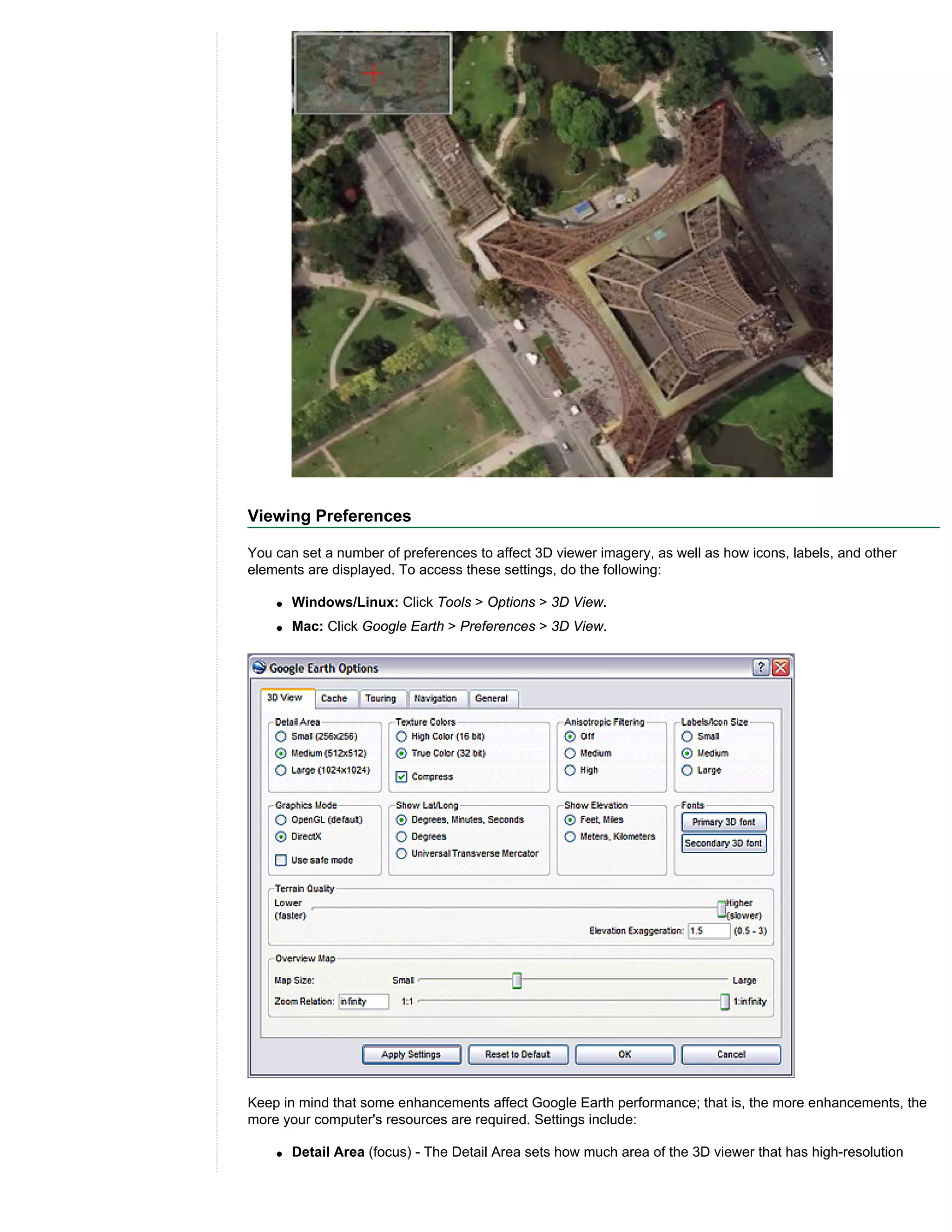Toggle the Compress checkbox
The image size is (952, 1232).
click(402, 777)
